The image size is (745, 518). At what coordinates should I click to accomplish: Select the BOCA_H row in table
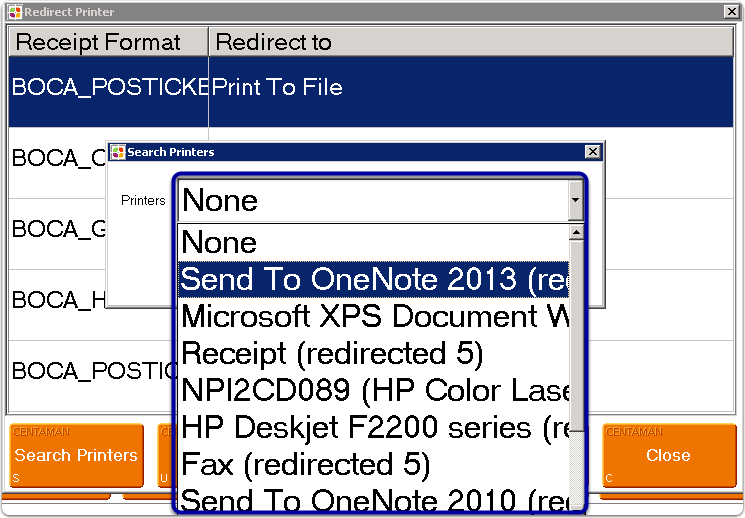tap(57, 305)
